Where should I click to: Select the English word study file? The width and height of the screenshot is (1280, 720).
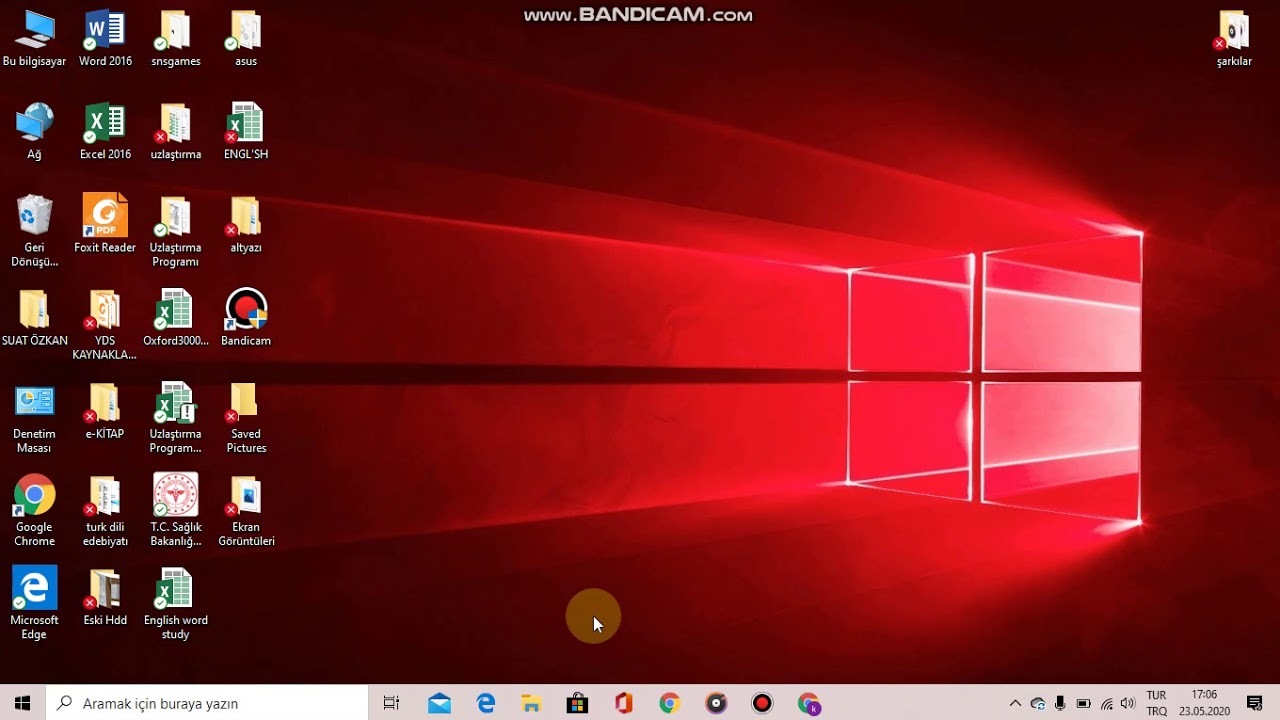(175, 604)
